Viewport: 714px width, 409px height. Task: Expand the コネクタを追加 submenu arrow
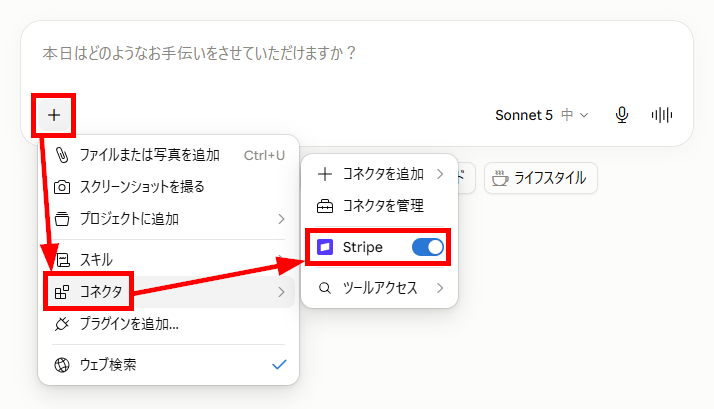pos(440,174)
